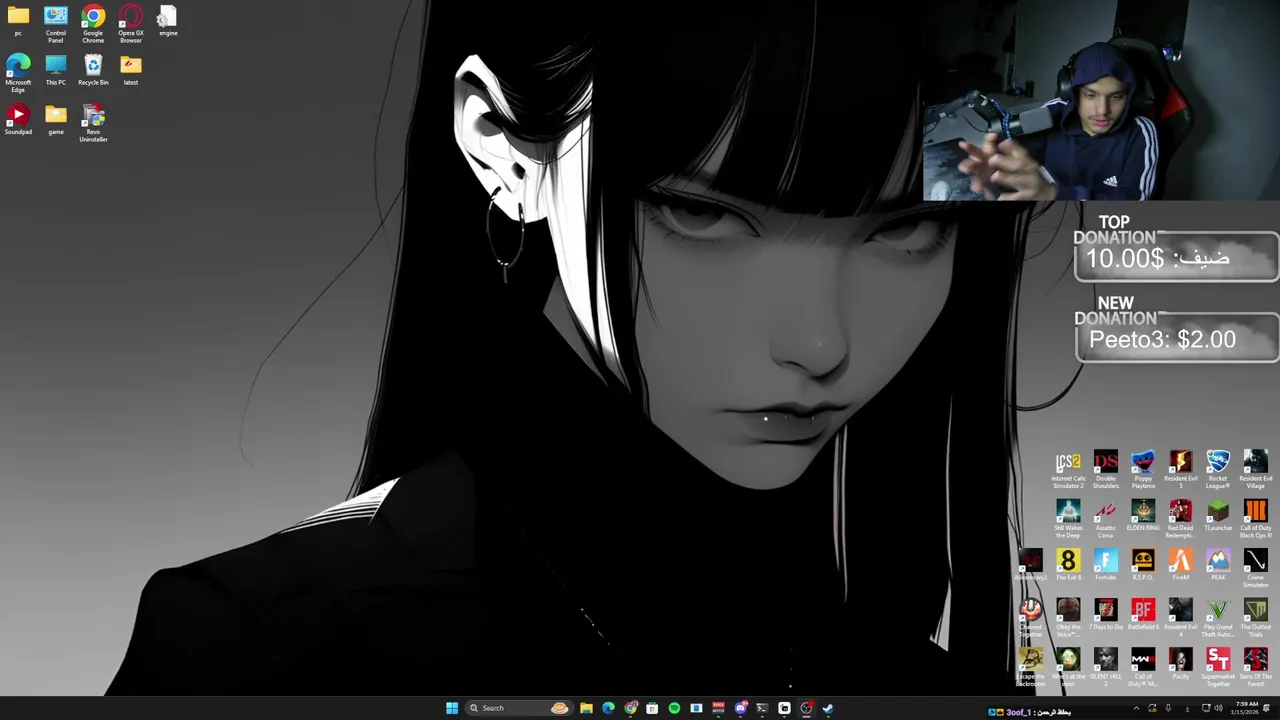Select the Fortnite desktop shortcut
This screenshot has height=720, width=1280.
click(x=1105, y=566)
